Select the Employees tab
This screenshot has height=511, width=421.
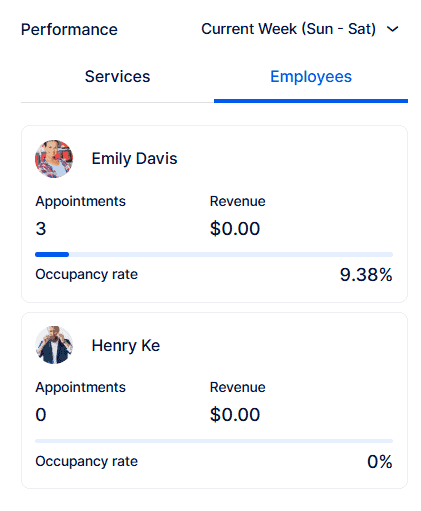311,77
